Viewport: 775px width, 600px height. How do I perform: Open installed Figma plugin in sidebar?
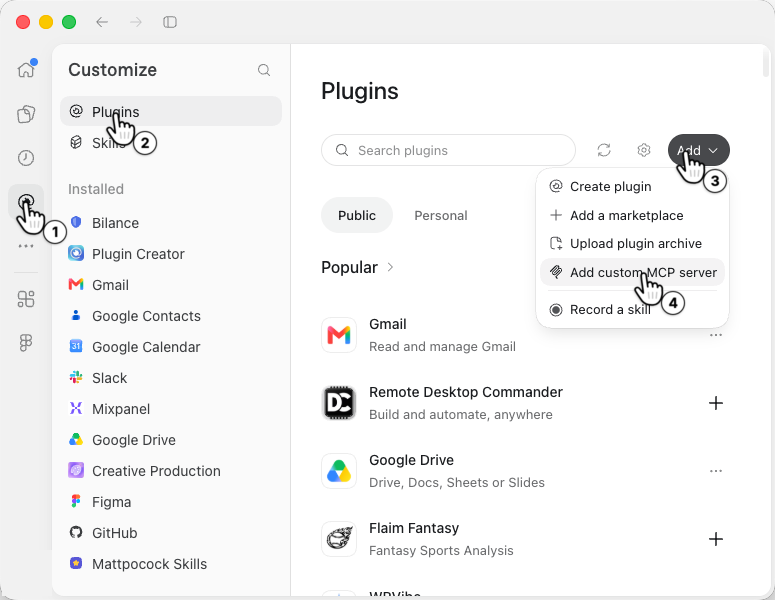click(x=171, y=502)
